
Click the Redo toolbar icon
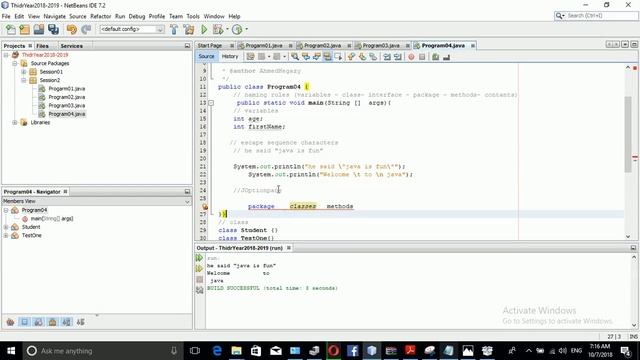coord(86,29)
